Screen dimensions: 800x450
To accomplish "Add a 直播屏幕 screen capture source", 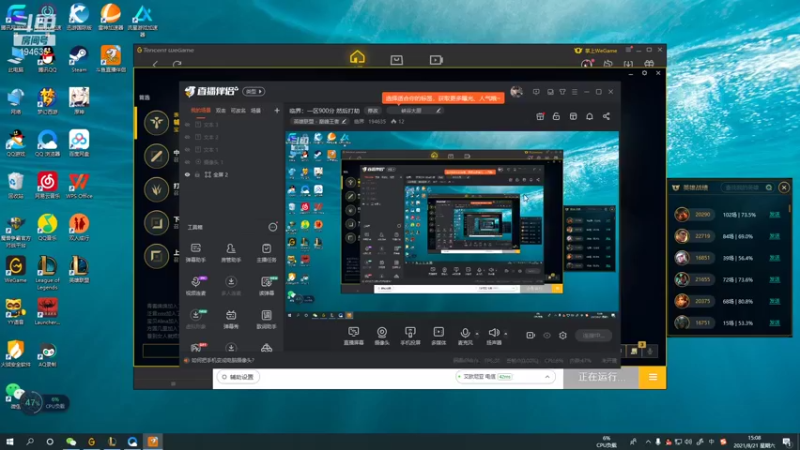I will click(353, 336).
